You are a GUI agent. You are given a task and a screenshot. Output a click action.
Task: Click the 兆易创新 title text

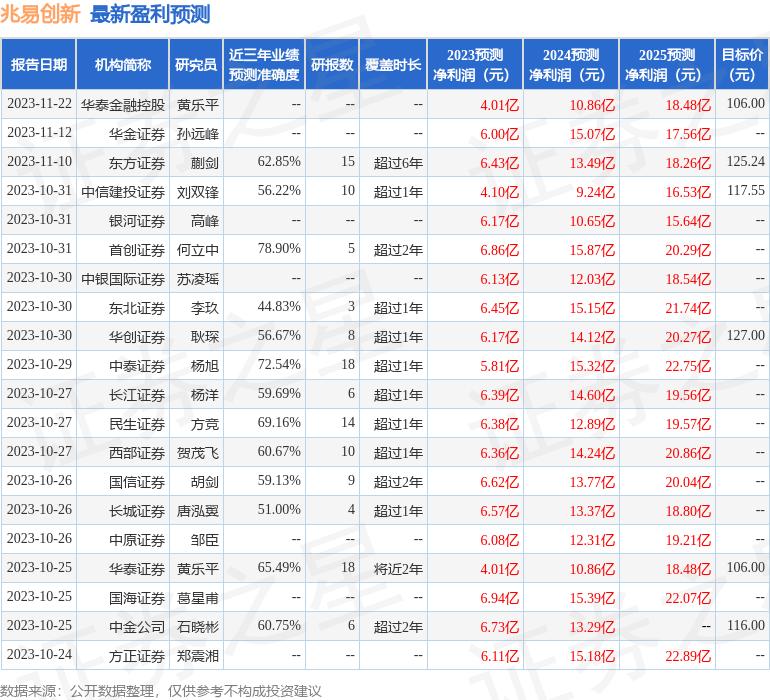pos(40,14)
